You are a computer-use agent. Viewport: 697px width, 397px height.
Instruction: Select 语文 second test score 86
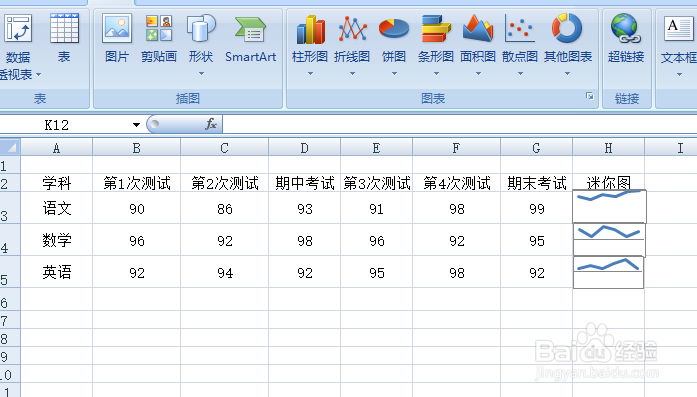tap(224, 208)
